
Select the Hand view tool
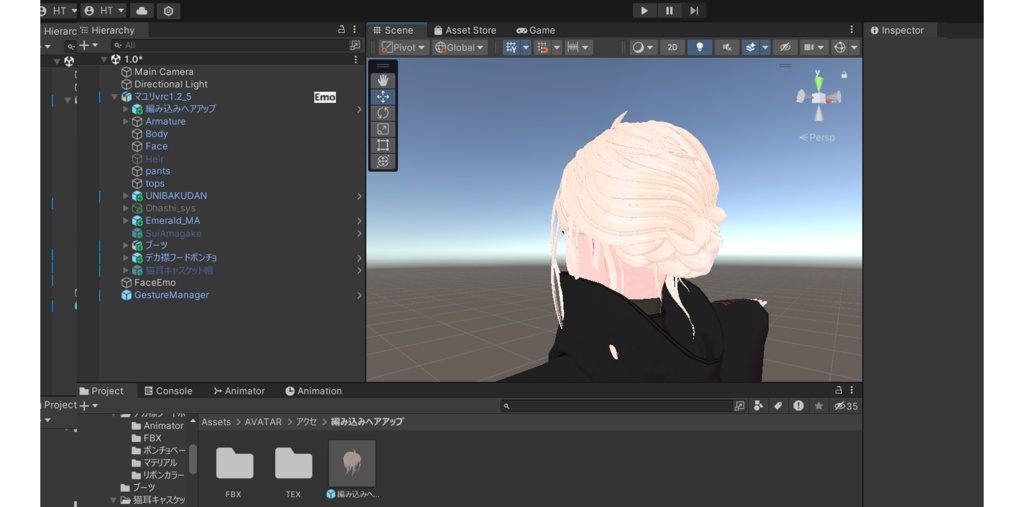pos(383,80)
